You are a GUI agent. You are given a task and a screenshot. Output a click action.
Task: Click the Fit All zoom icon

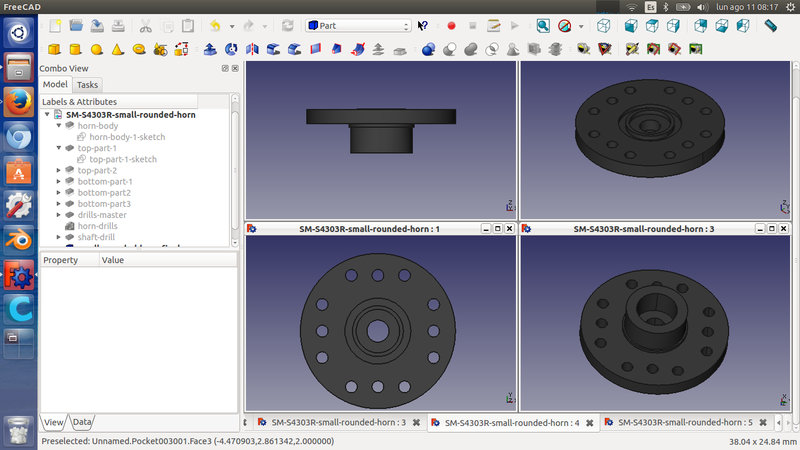pos(542,25)
